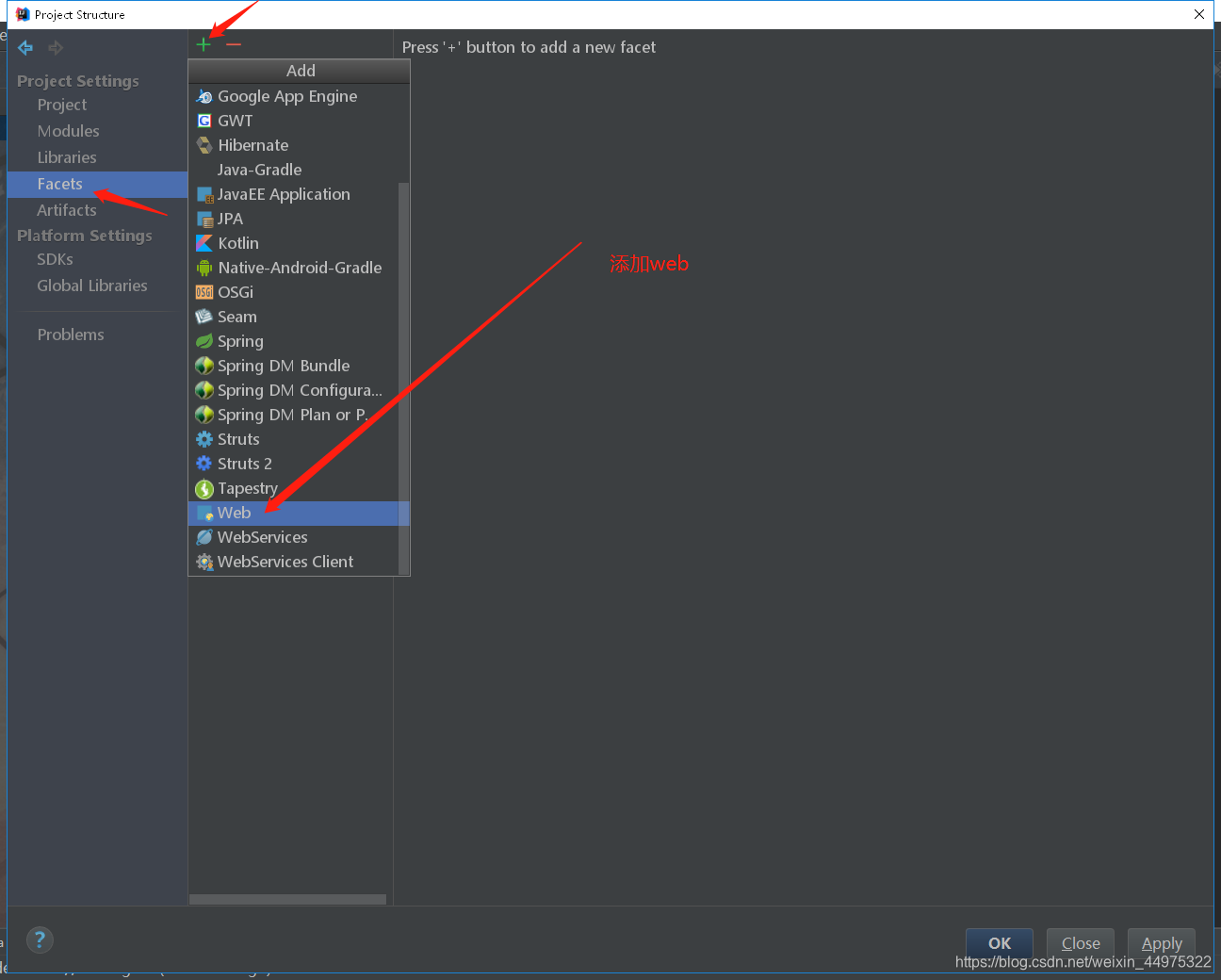
Task: Click the Close button
Action: (x=1081, y=943)
